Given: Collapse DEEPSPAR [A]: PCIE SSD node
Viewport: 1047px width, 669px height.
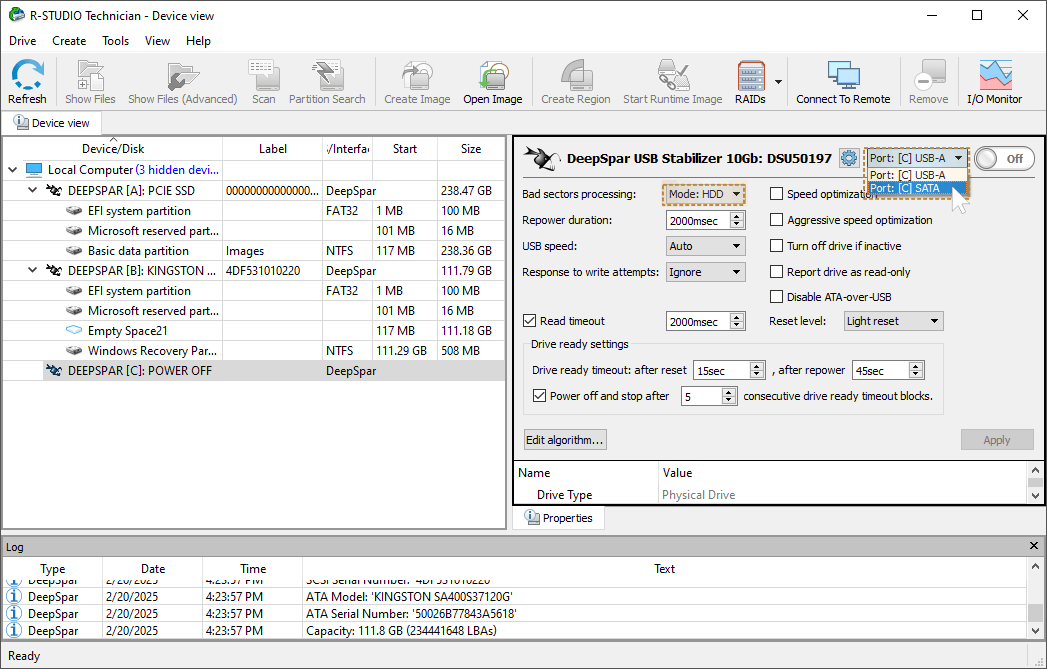Looking at the screenshot, I should 33,190.
